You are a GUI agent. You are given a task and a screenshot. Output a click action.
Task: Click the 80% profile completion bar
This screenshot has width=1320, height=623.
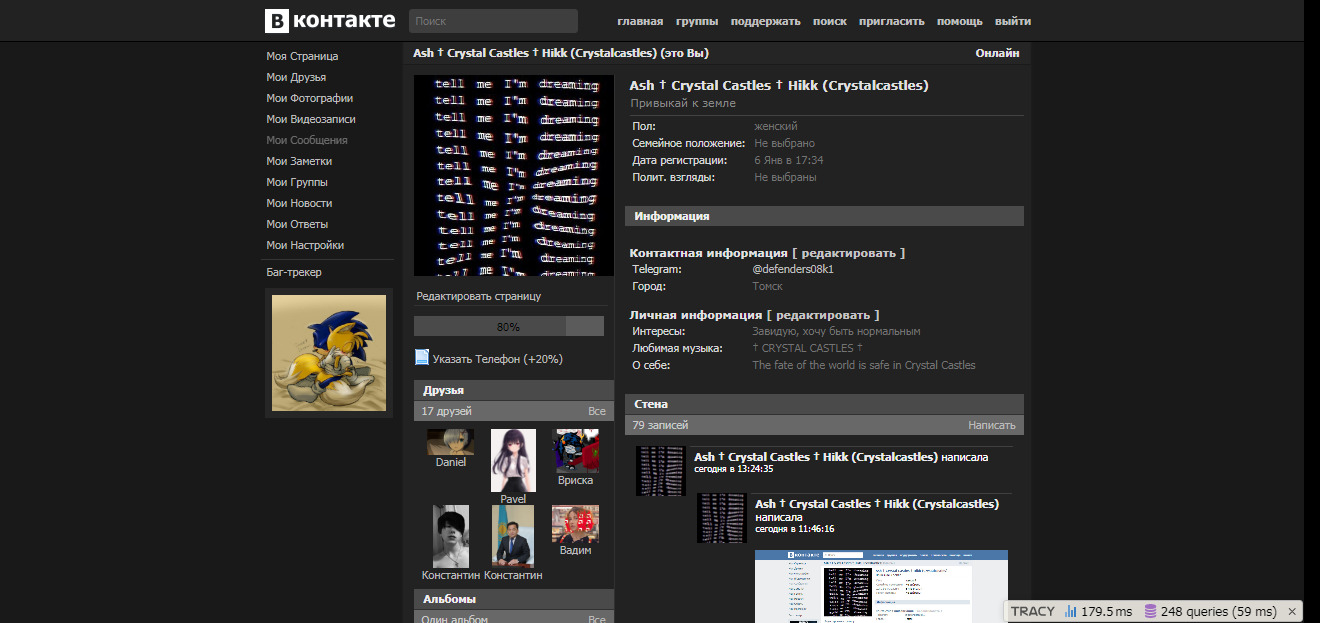(509, 326)
